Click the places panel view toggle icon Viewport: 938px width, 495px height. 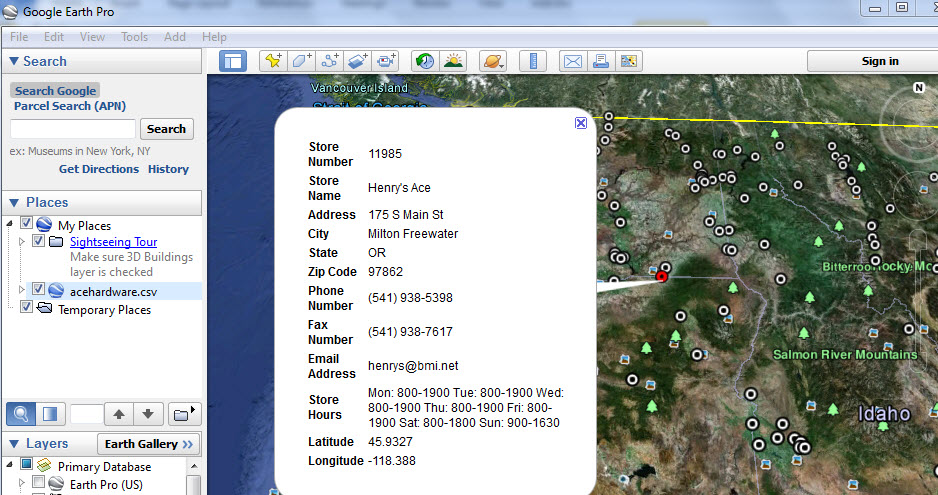pos(50,414)
